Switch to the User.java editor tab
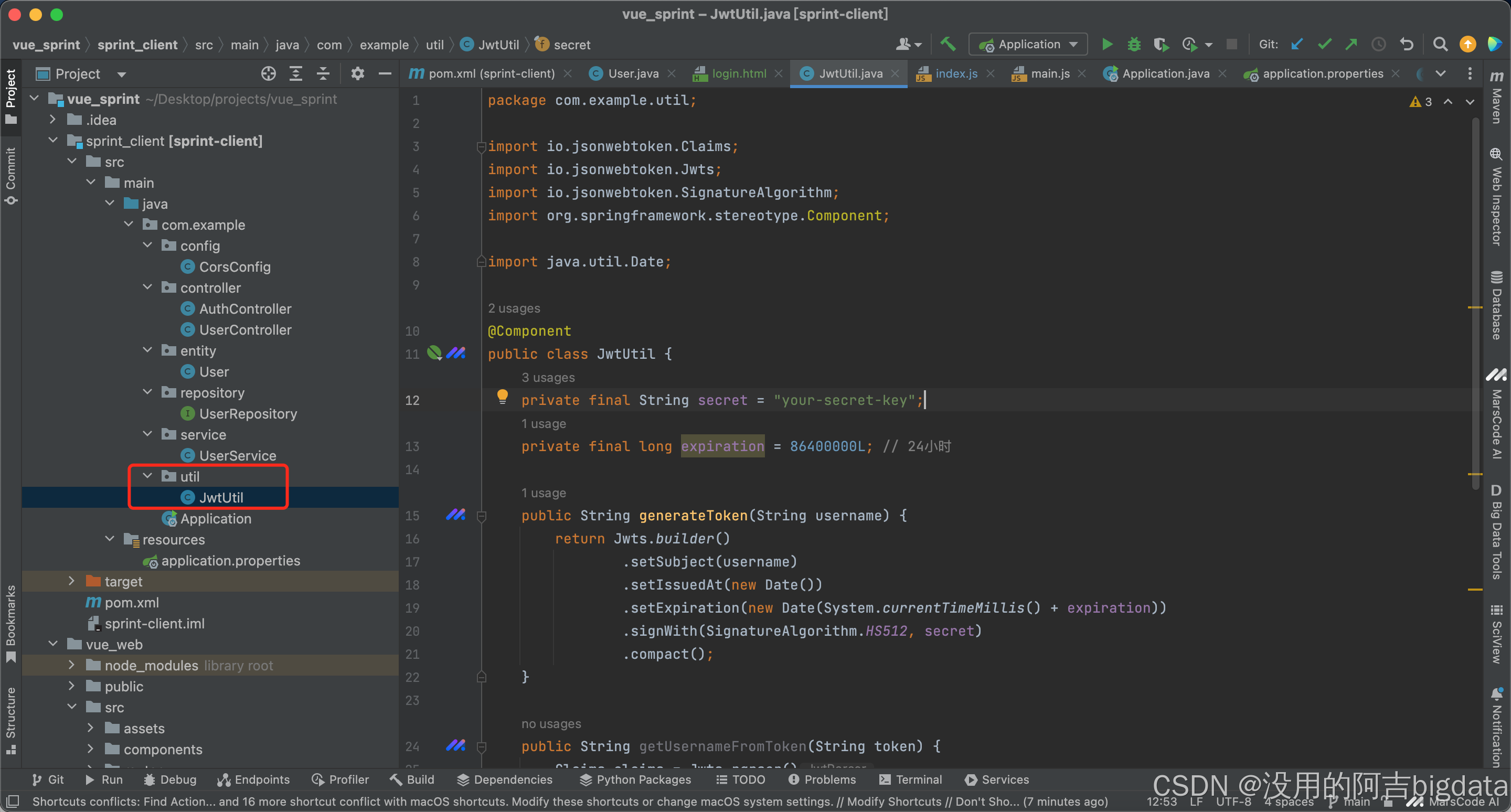Viewport: 1511px width, 812px height. tap(632, 74)
